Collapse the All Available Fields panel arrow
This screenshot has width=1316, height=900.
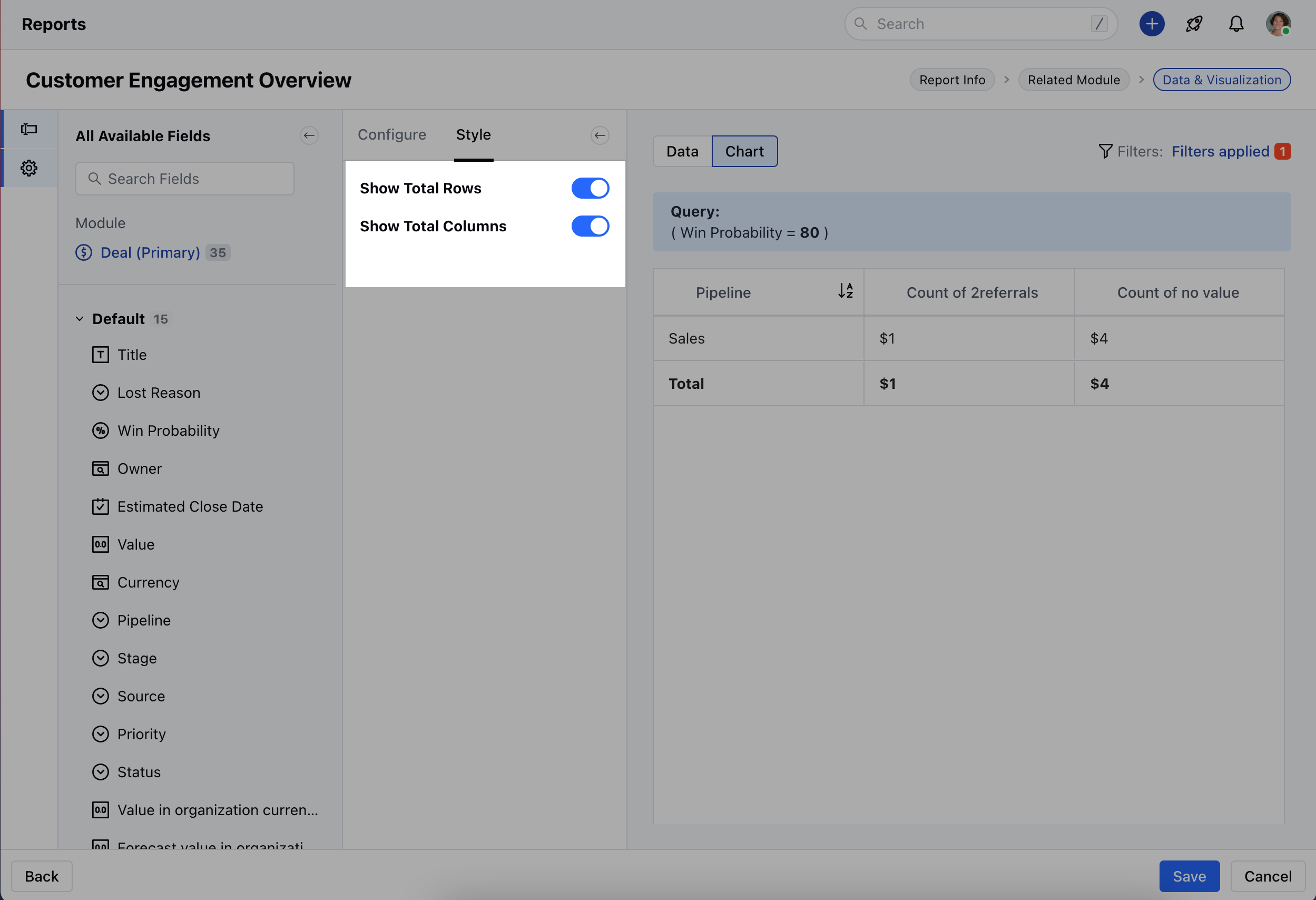(309, 135)
